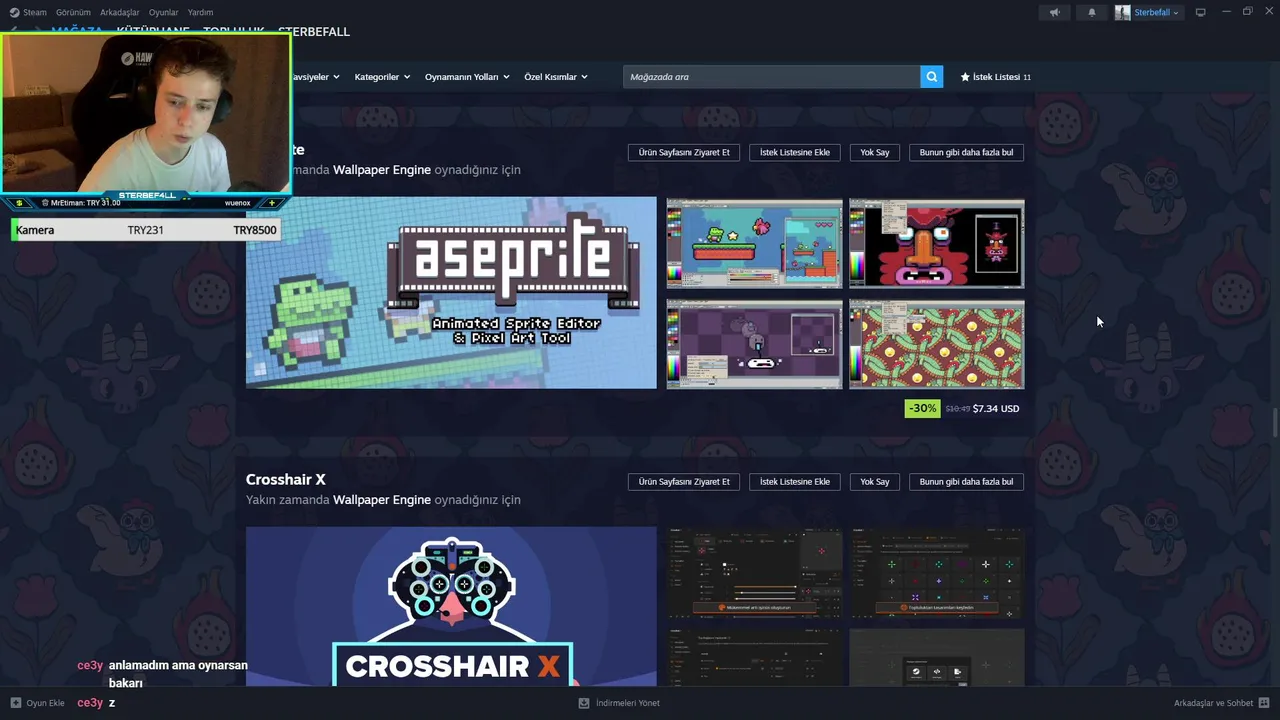Add Aseprite to the wishlist
Viewport: 1280px width, 720px height.
795,152
